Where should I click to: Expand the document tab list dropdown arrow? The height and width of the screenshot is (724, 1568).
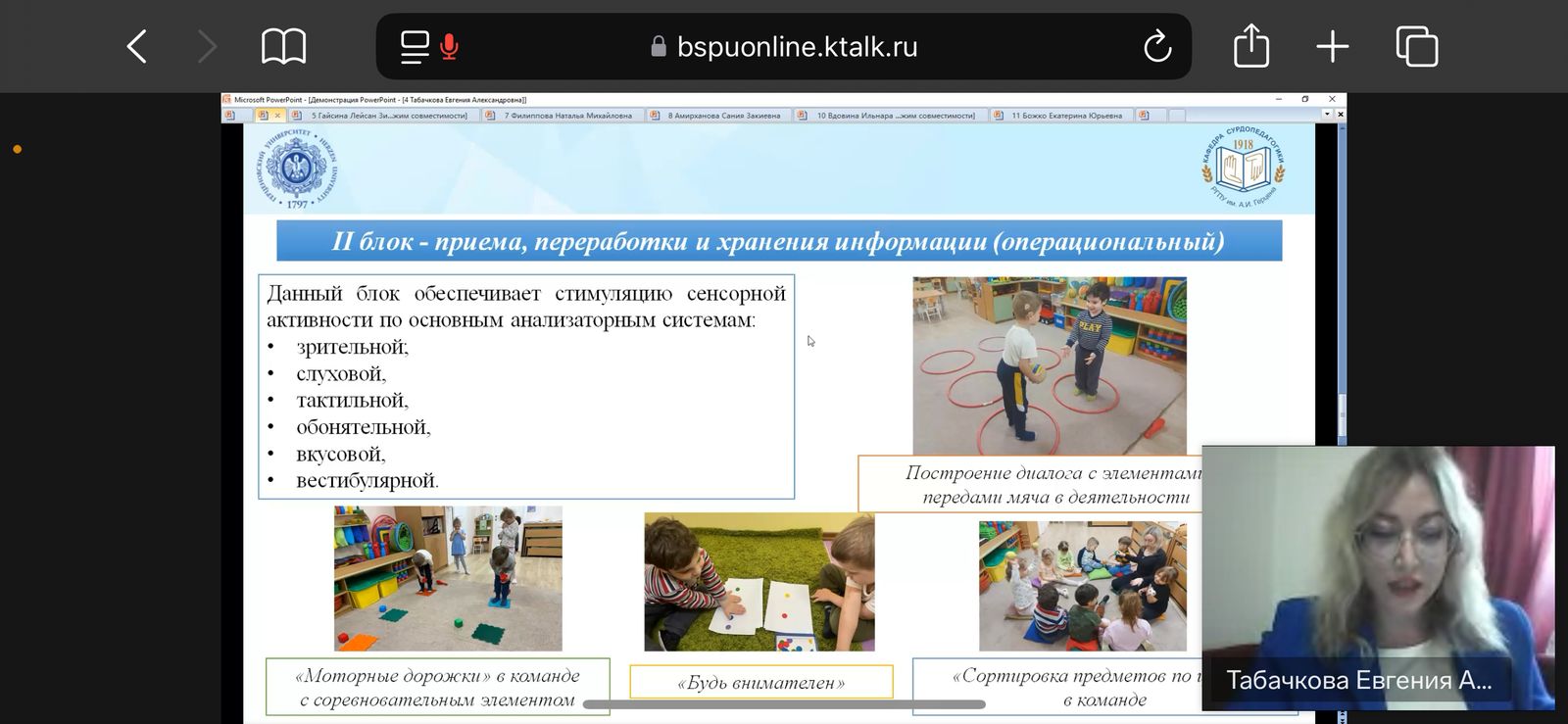1327,115
